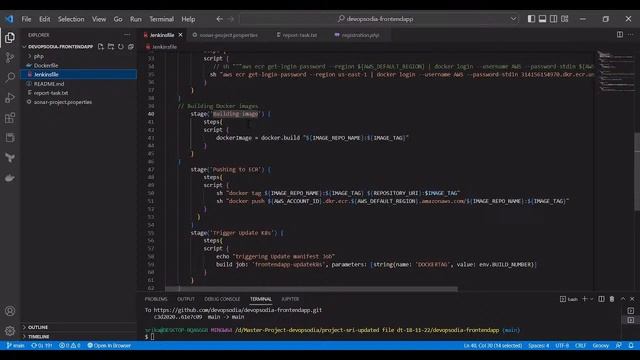The width and height of the screenshot is (640, 360).
Task: Switch to PROBLEMS panel tab
Action: [156, 299]
